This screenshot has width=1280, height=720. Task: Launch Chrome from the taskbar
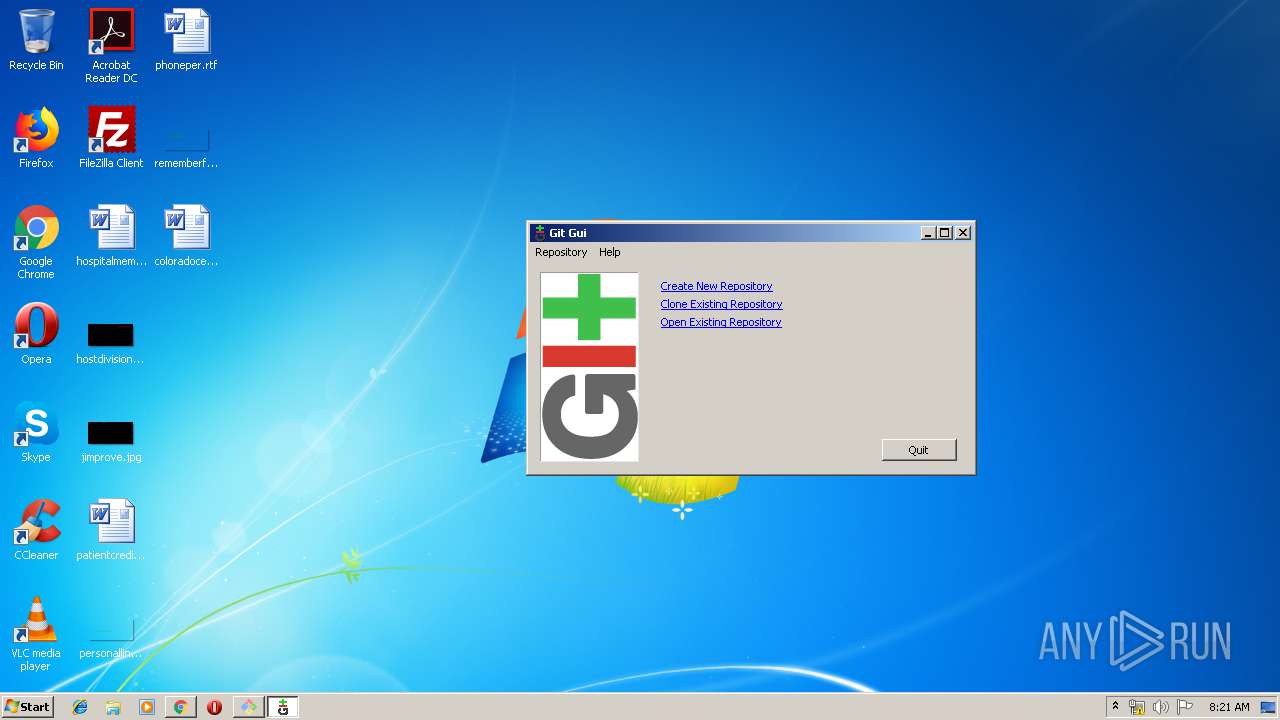coord(180,707)
